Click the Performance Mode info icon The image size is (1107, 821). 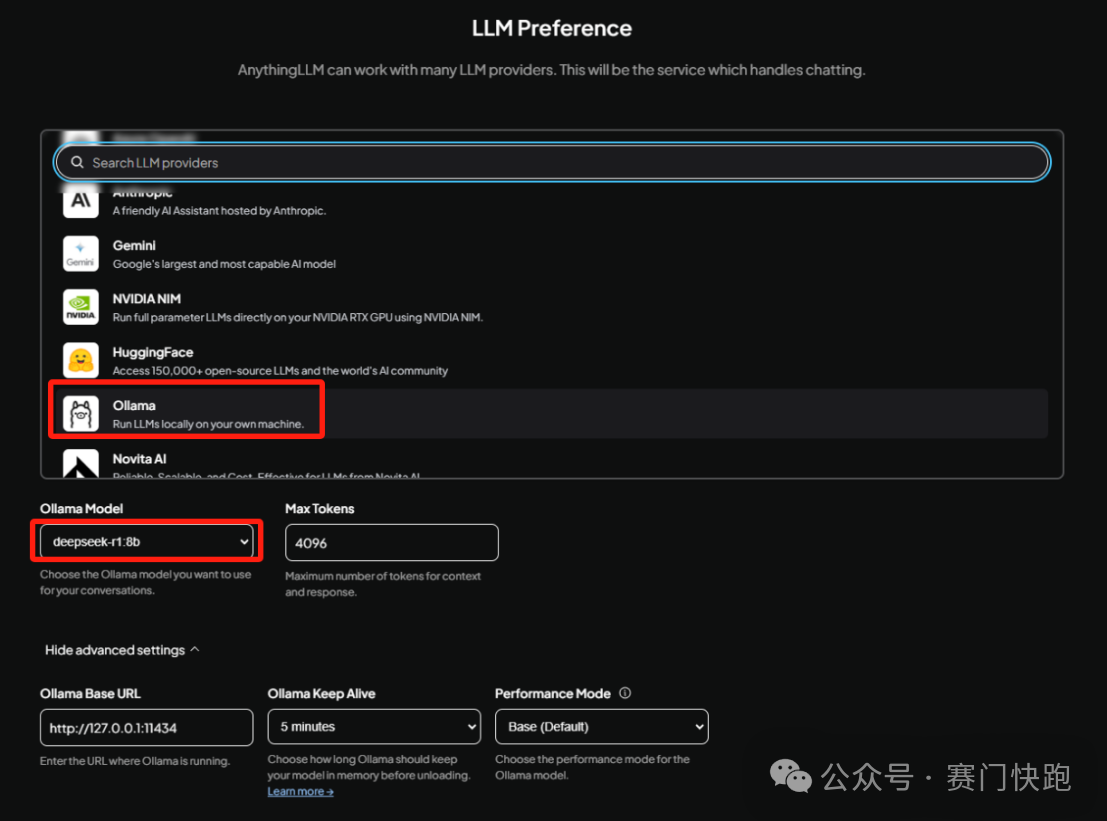pyautogui.click(x=625, y=693)
